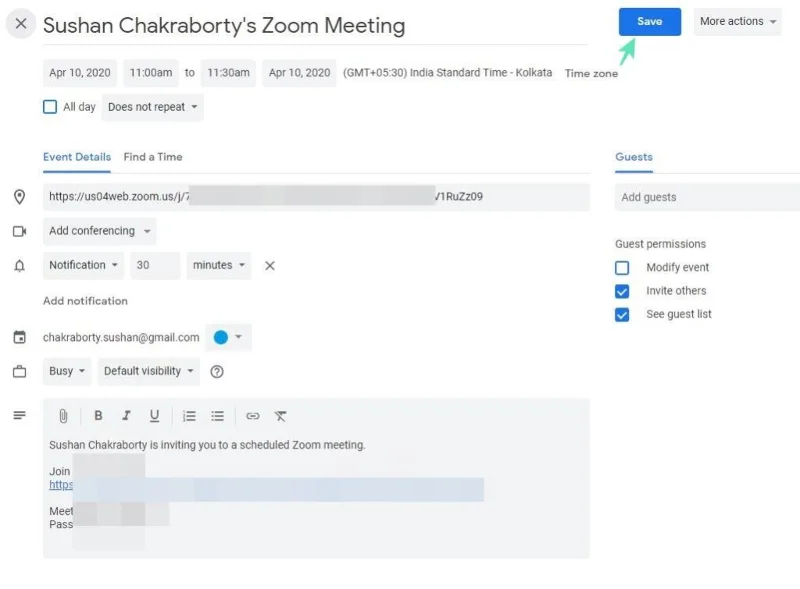Click the insert link icon
The height and width of the screenshot is (589, 800).
point(253,416)
